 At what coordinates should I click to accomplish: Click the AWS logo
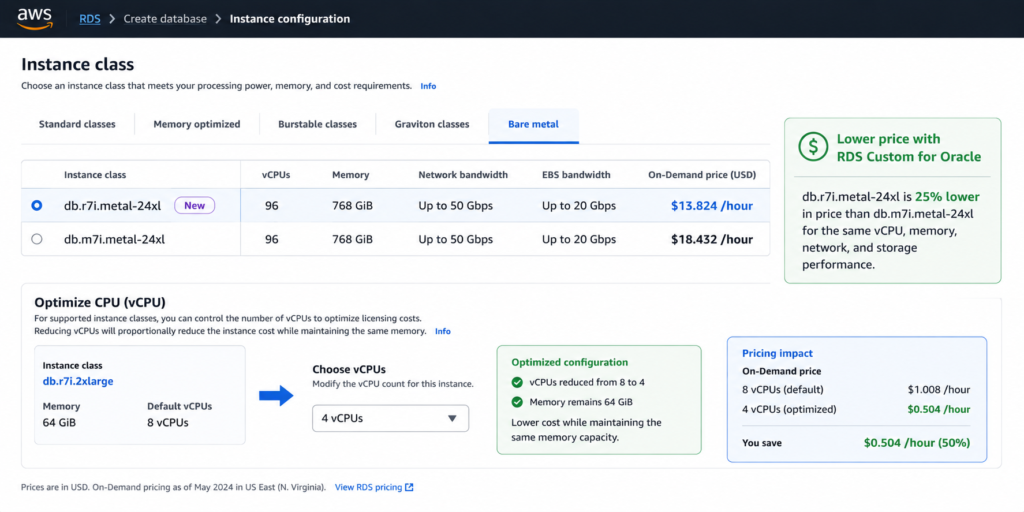pyautogui.click(x=35, y=18)
